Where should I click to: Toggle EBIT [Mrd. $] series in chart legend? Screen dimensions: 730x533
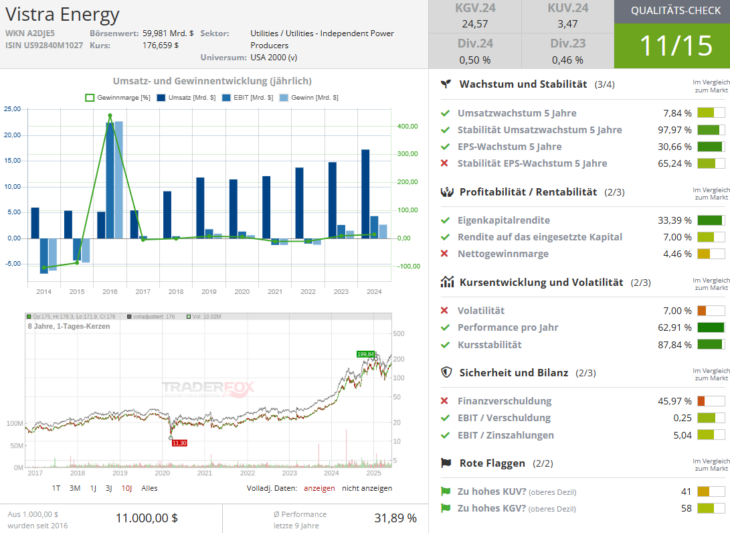(248, 98)
